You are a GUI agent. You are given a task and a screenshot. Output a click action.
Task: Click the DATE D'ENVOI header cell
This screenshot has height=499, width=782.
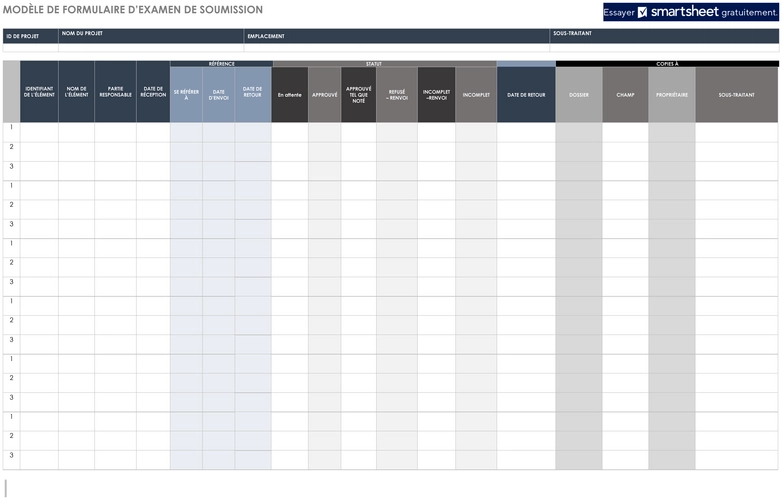coord(218,95)
